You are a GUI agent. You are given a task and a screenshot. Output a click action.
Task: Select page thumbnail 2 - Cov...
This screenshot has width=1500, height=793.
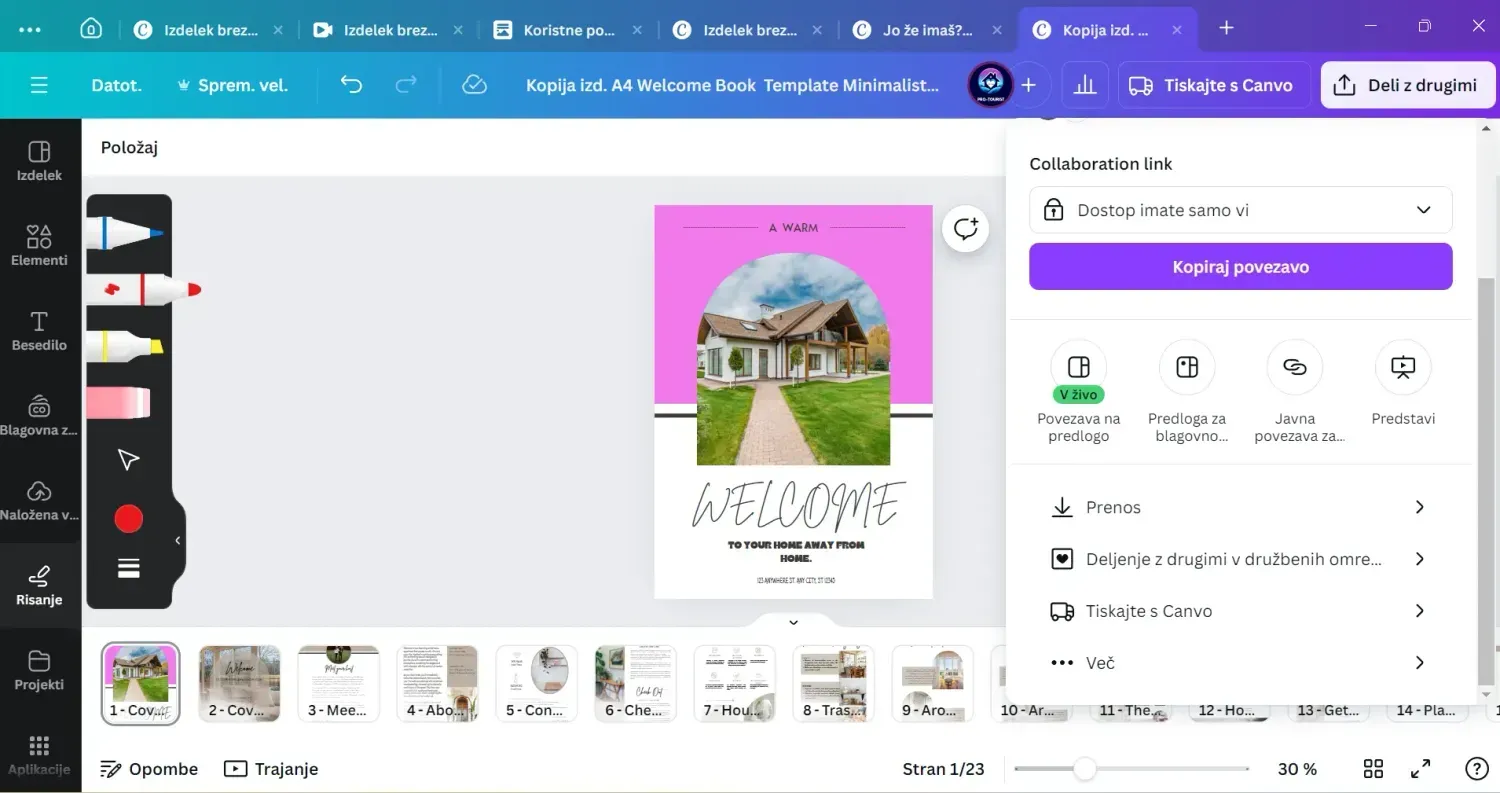[240, 683]
